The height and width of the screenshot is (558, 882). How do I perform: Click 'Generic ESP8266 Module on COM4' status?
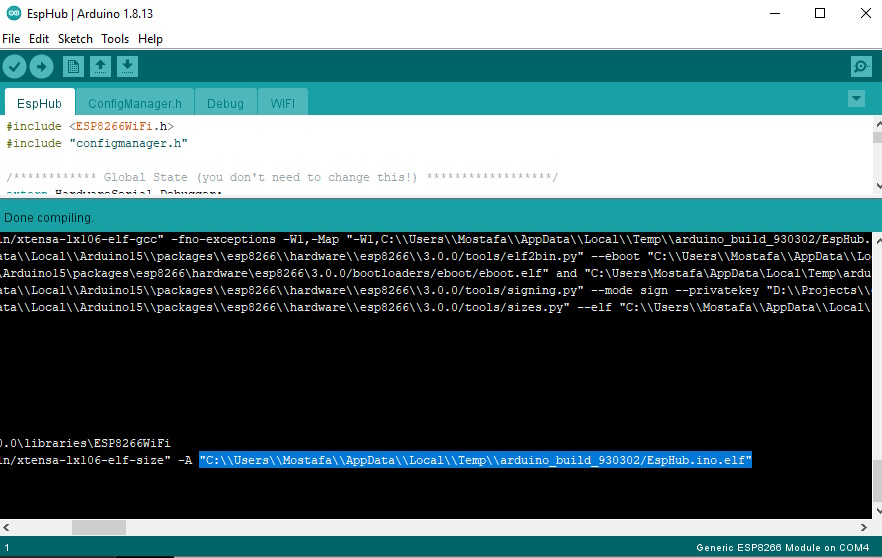click(782, 547)
